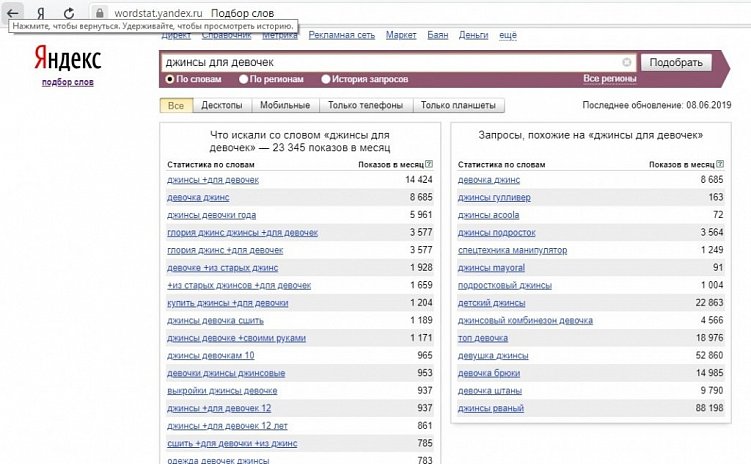Open the Рекламная сеть link
Screen dimensions: 751x464
(341, 35)
